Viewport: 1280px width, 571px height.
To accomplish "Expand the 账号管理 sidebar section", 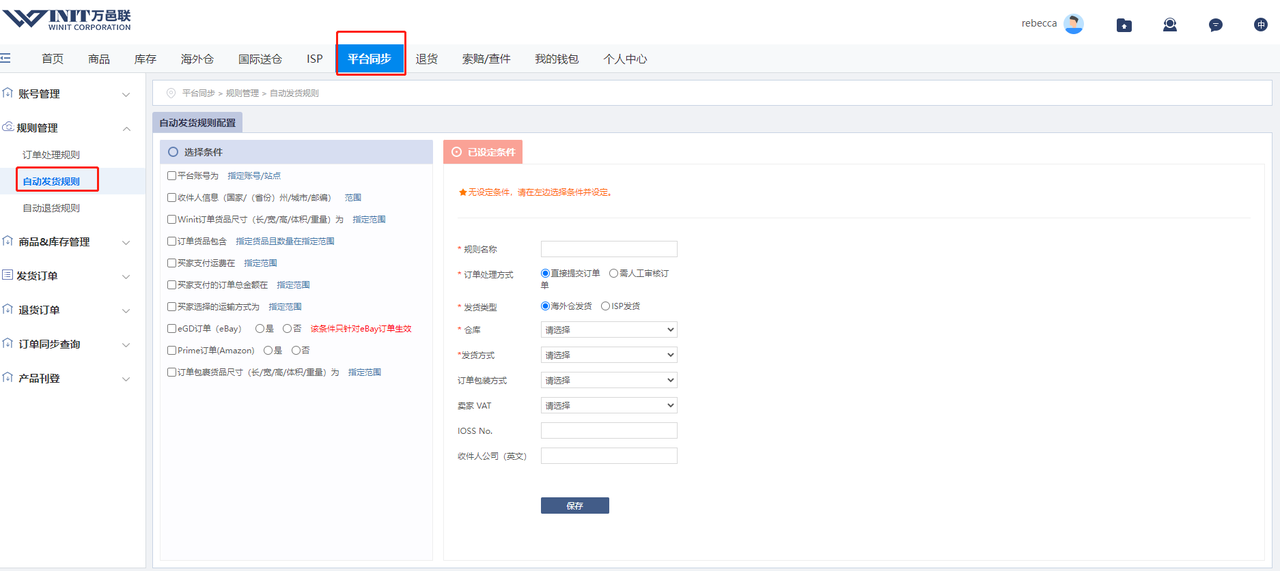I will click(126, 94).
